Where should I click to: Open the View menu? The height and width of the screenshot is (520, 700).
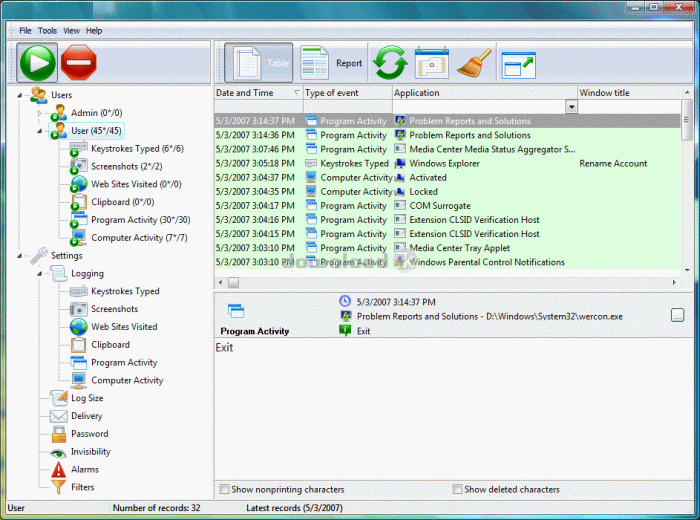click(71, 31)
